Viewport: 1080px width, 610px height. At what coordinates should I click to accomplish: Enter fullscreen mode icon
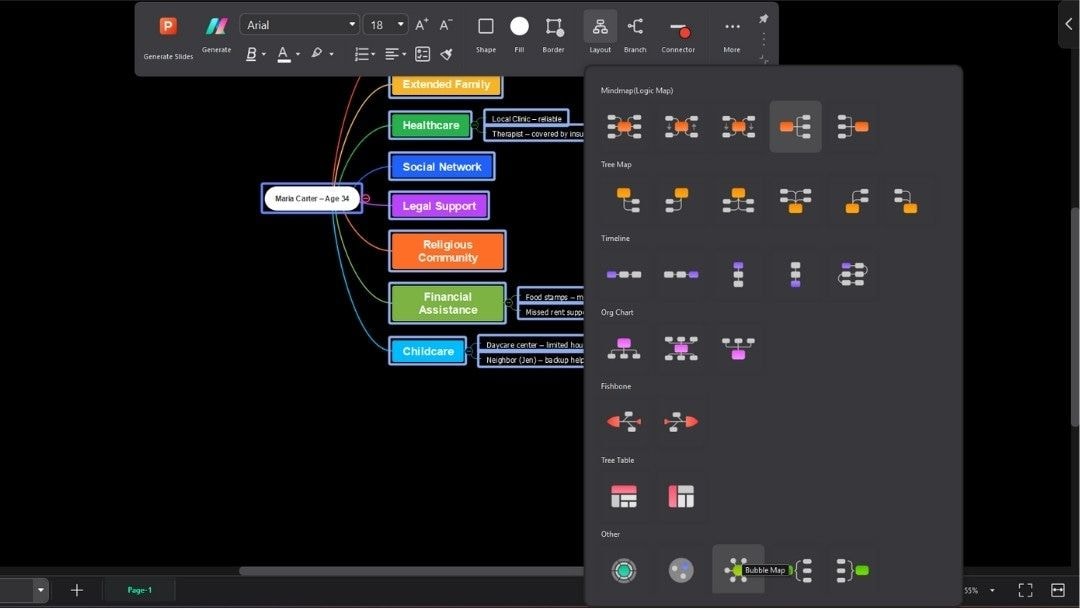coord(1026,590)
